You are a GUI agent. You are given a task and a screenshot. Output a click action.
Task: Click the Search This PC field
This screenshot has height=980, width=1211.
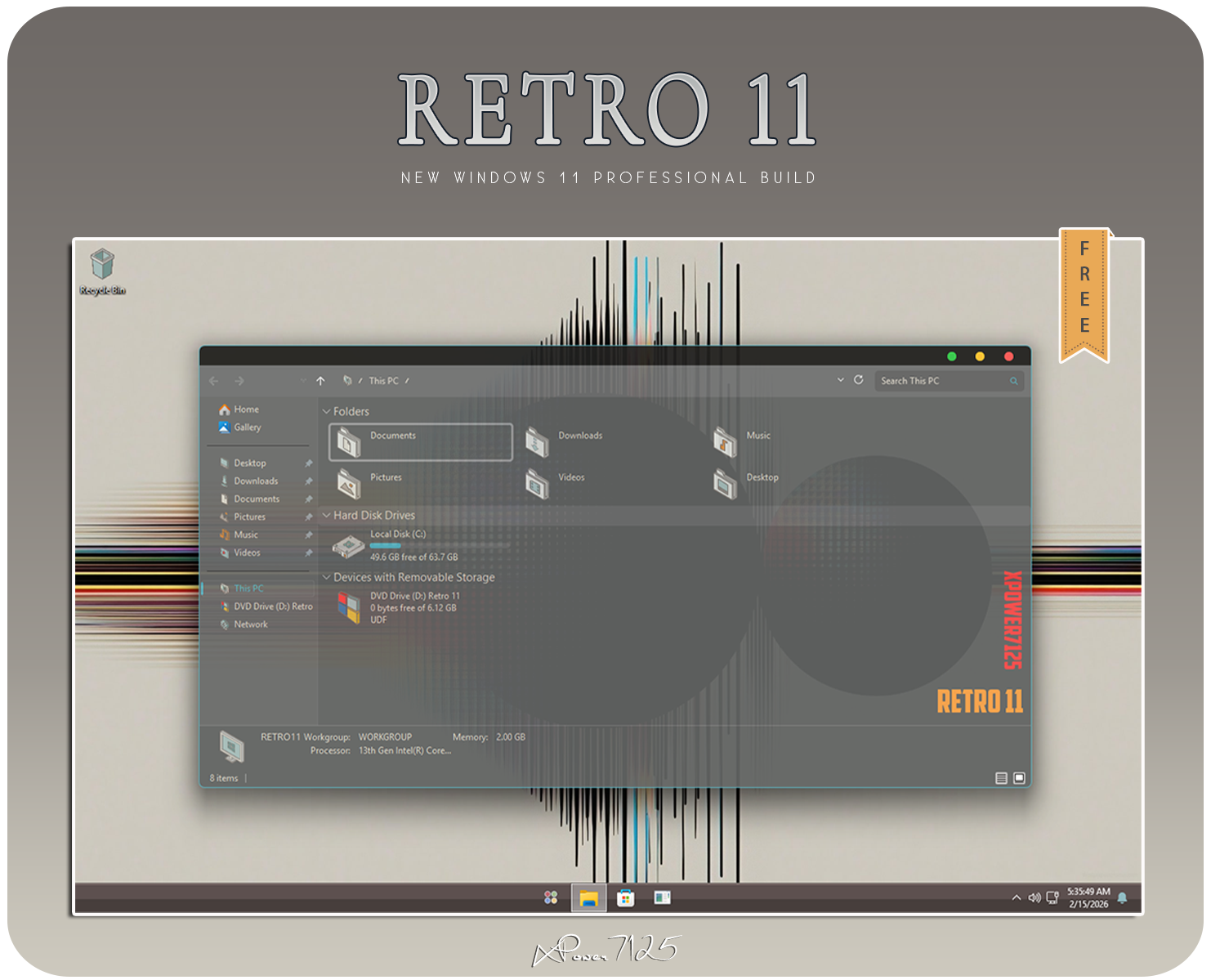[x=940, y=381]
